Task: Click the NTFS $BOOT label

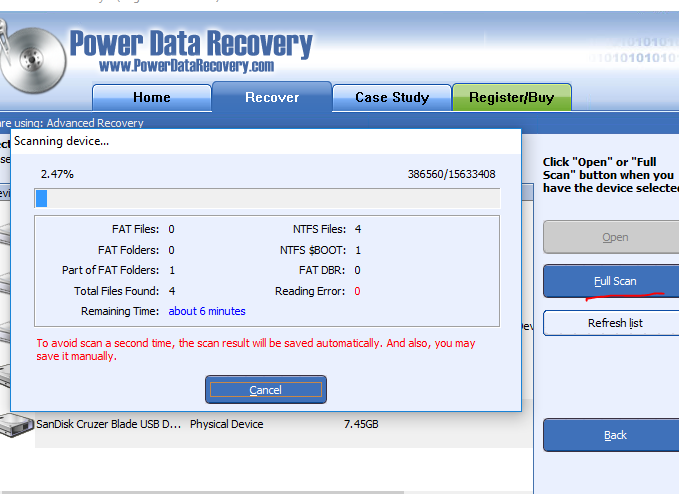Action: 313,250
